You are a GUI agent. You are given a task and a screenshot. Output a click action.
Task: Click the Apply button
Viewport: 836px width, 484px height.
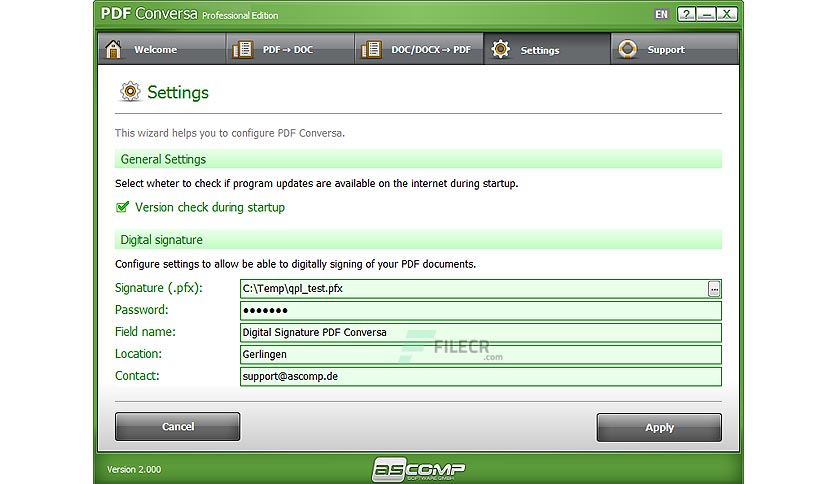click(659, 427)
